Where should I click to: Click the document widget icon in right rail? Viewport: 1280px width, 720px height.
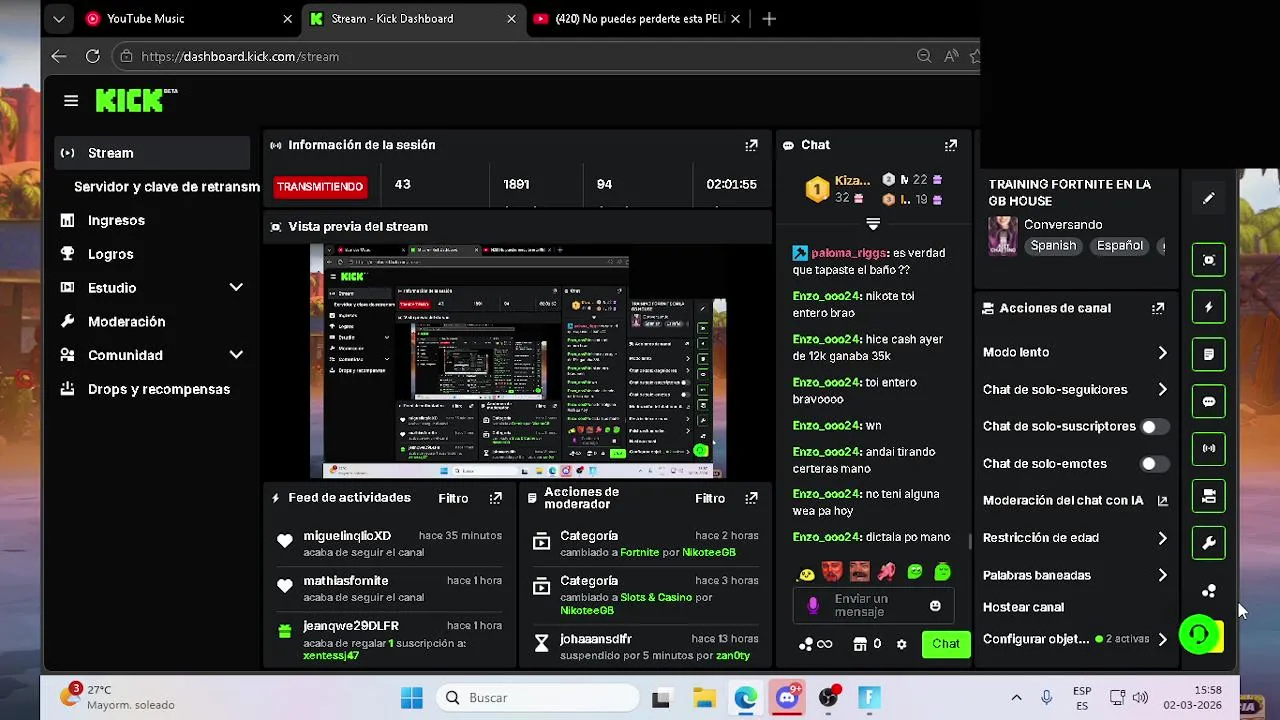pyautogui.click(x=1209, y=354)
